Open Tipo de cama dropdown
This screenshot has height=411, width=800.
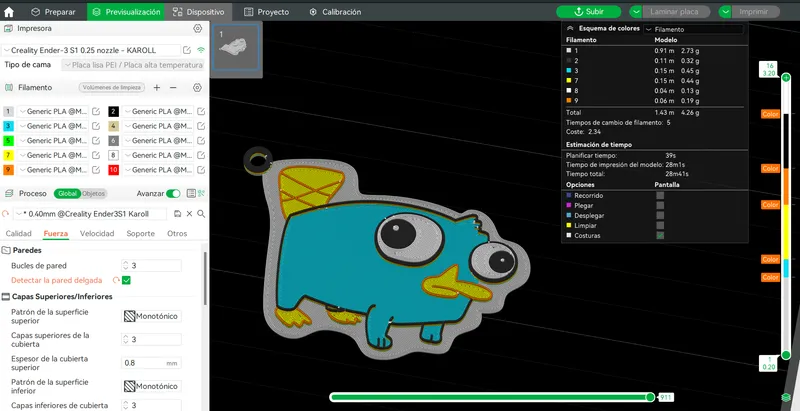tap(133, 65)
